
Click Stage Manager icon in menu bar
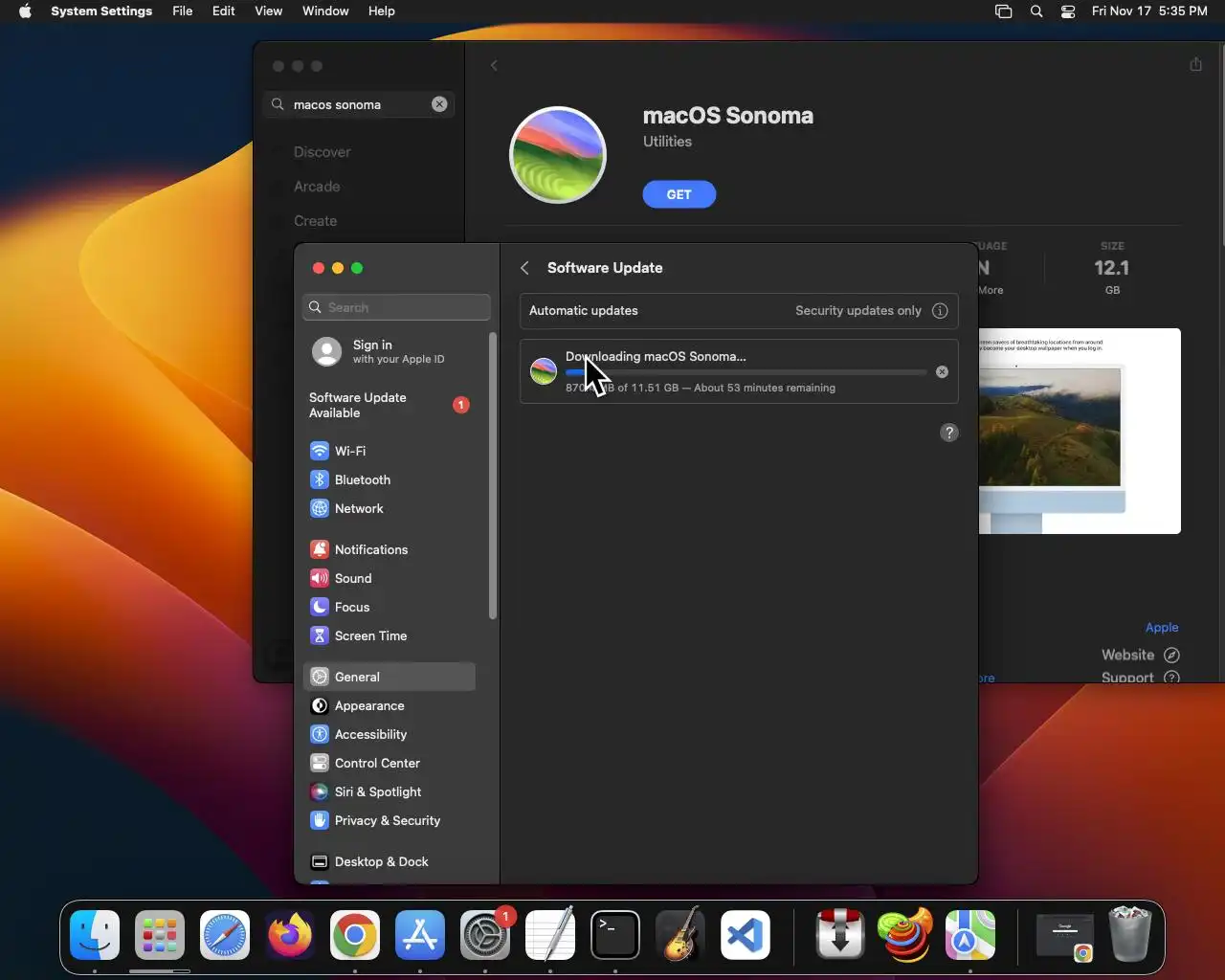(x=1003, y=11)
